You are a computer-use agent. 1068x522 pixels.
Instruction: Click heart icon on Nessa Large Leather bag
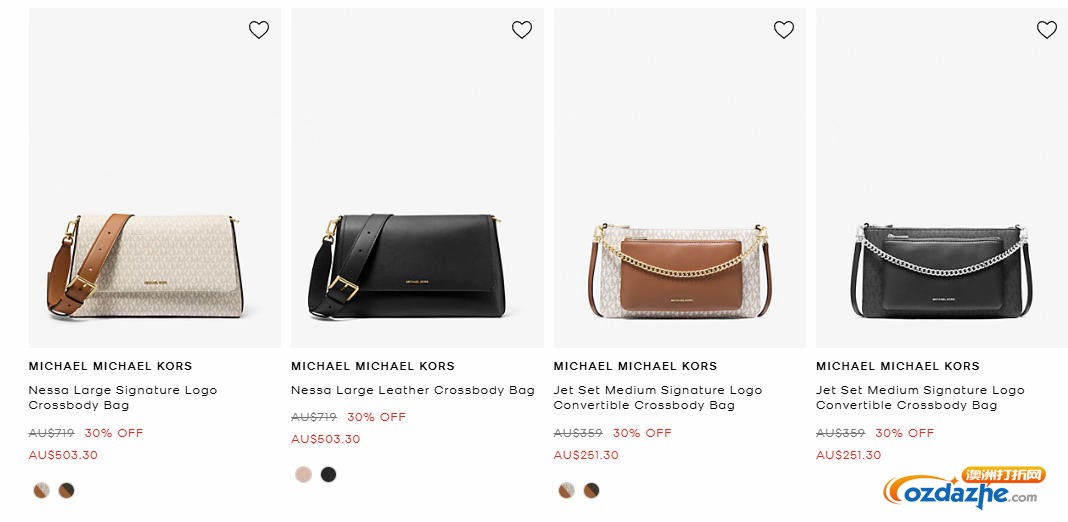tap(522, 30)
